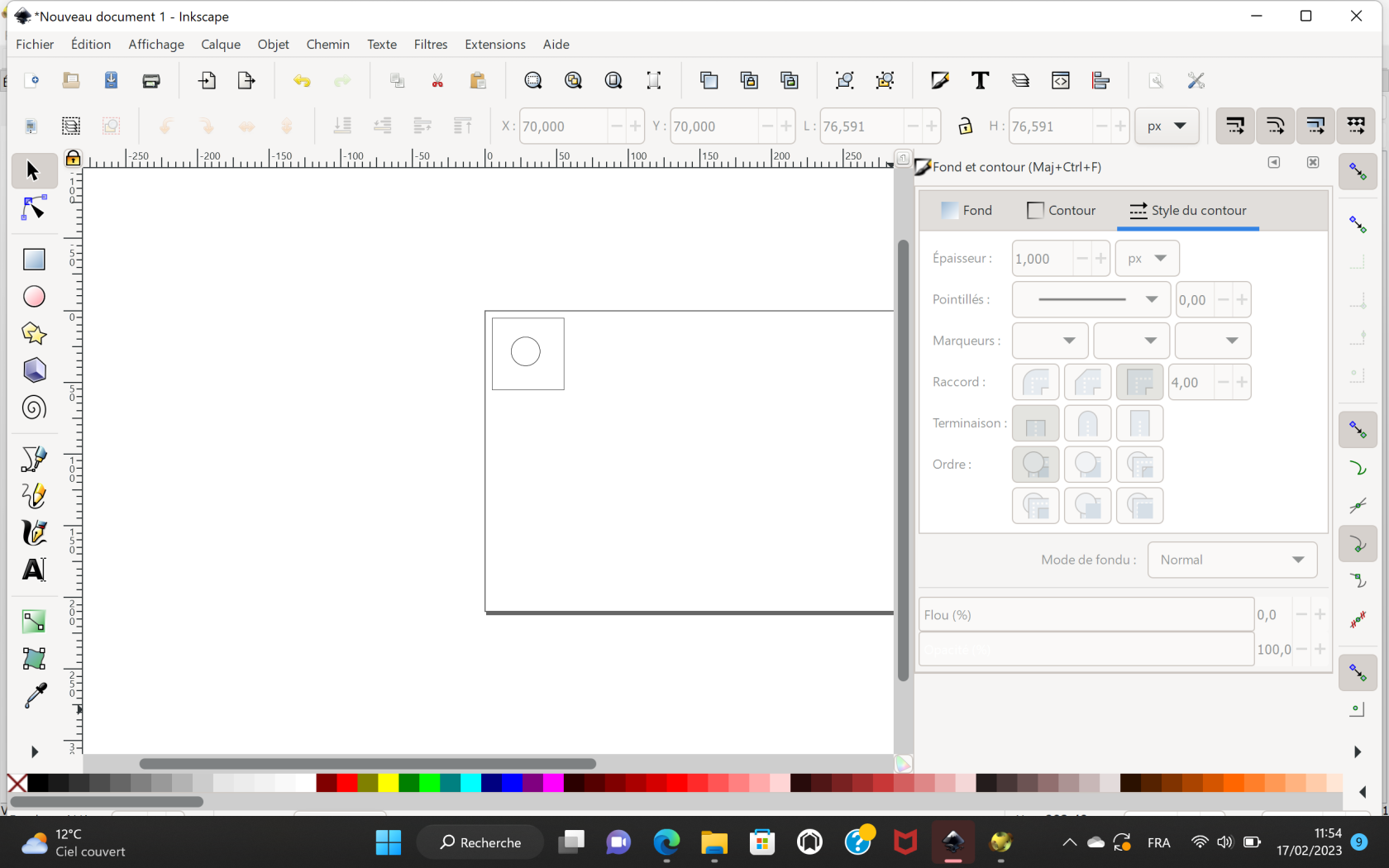Click the Undo arrow icon
Viewport: 1389px width, 868px height.
point(302,80)
